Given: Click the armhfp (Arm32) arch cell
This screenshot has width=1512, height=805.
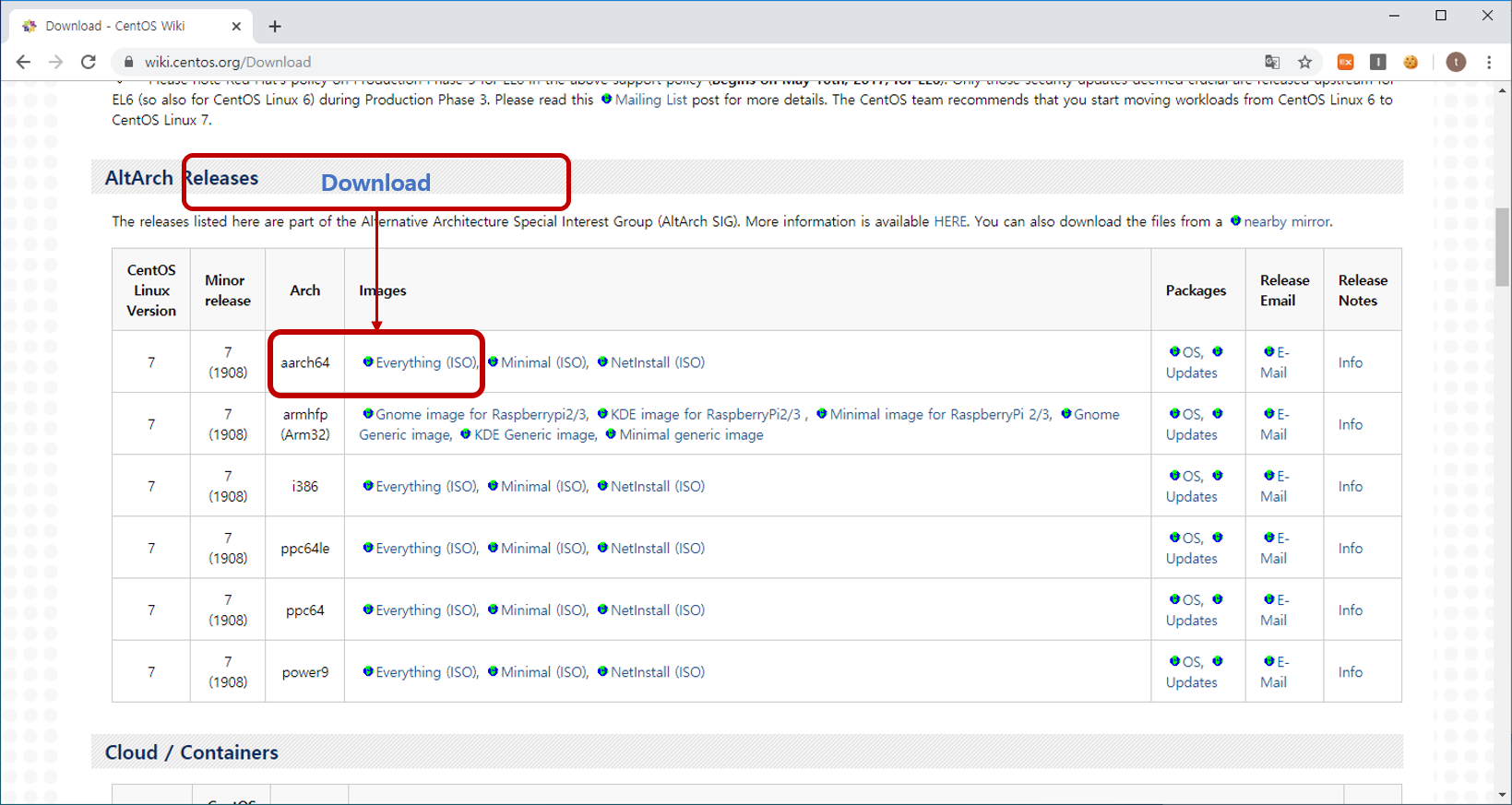Looking at the screenshot, I should click(305, 424).
